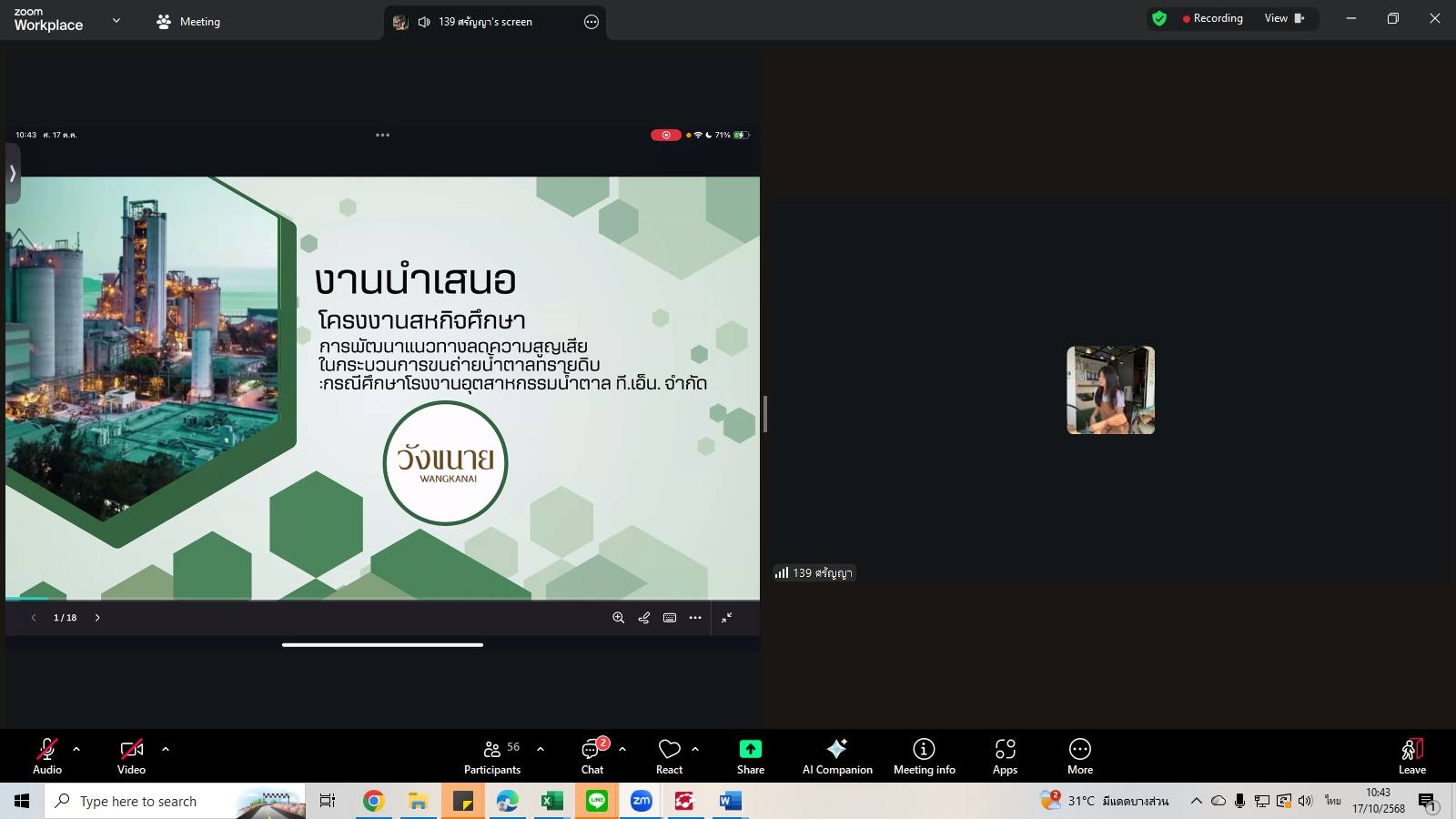Select the Meeting tab
1456x819 pixels.
(188, 22)
